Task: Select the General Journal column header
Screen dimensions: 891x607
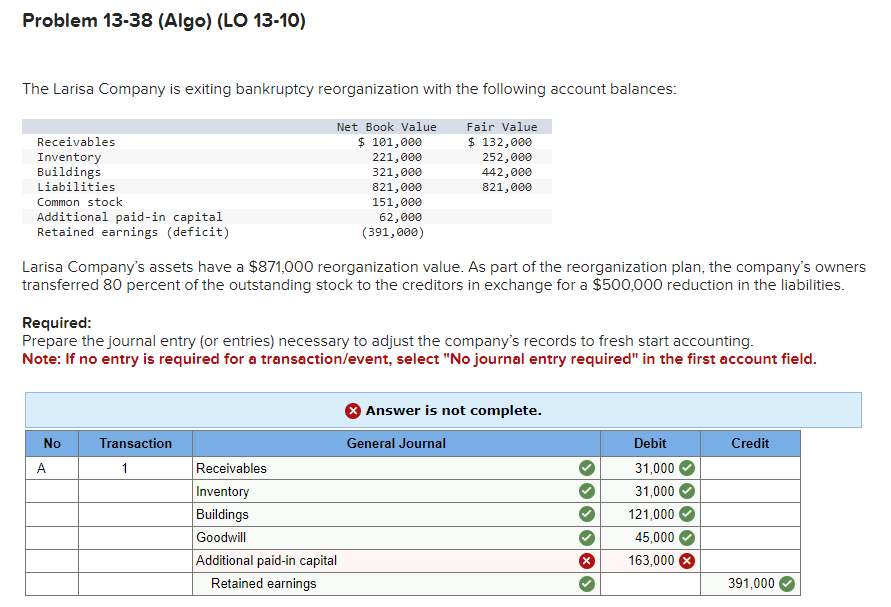Action: [396, 443]
